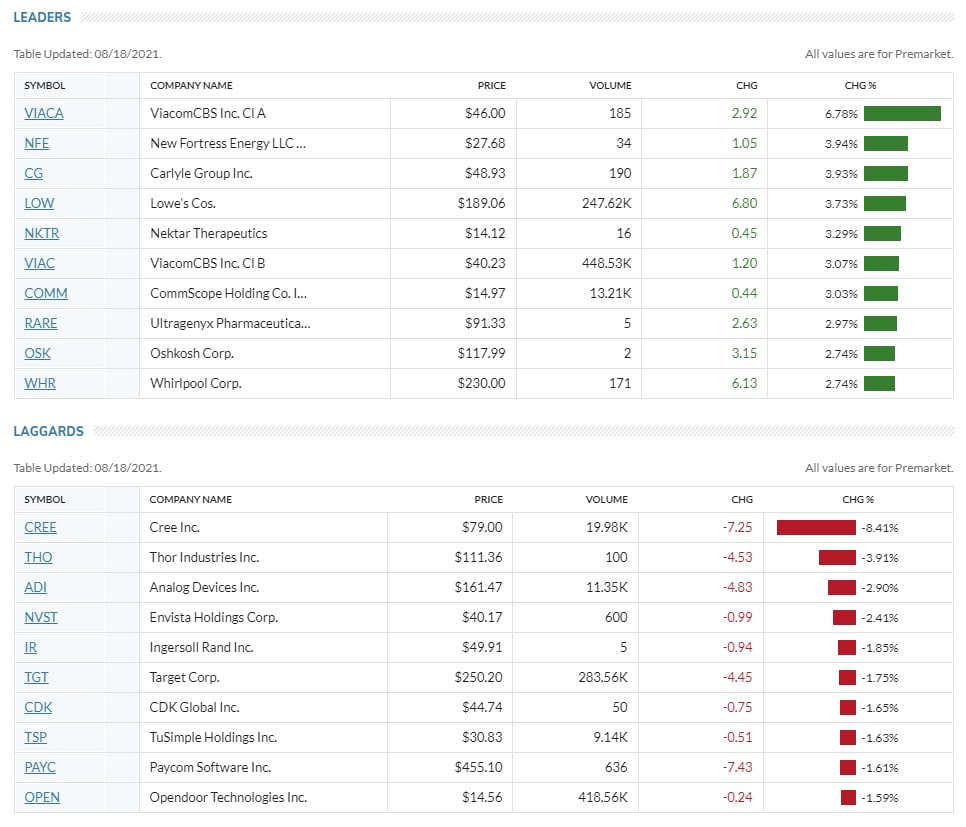
Task: Click the 448.53K volume value
Action: pos(606,264)
